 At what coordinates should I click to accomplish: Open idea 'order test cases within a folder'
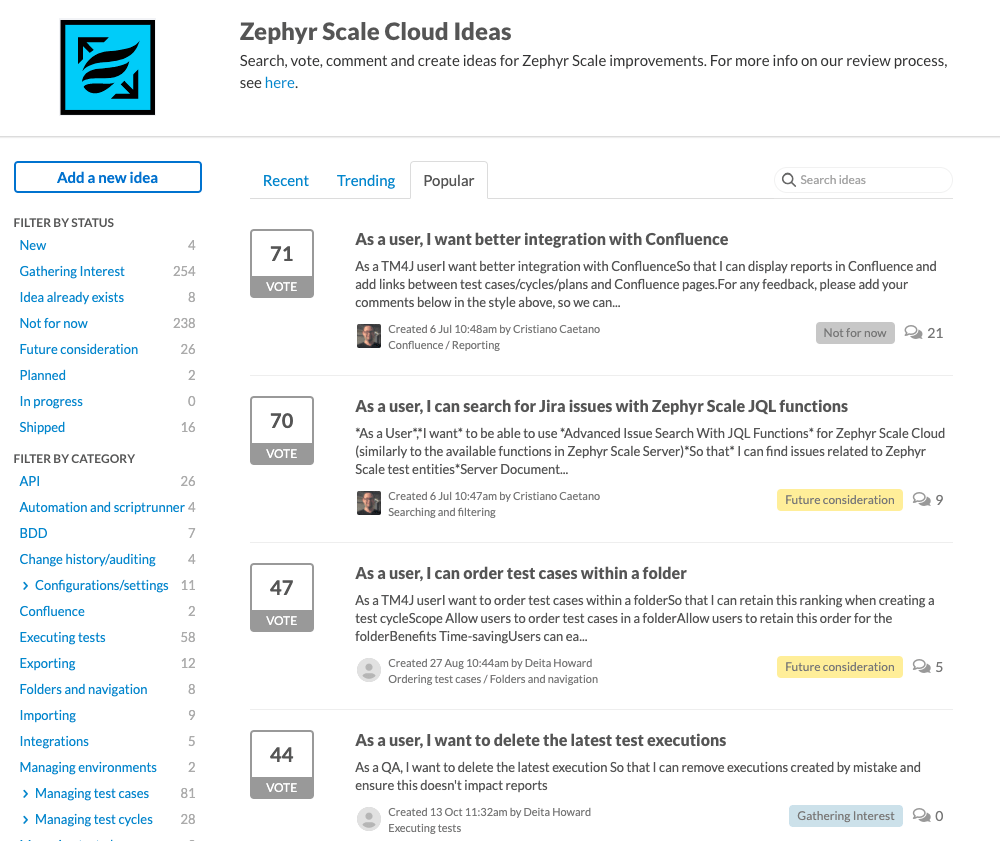click(x=520, y=573)
